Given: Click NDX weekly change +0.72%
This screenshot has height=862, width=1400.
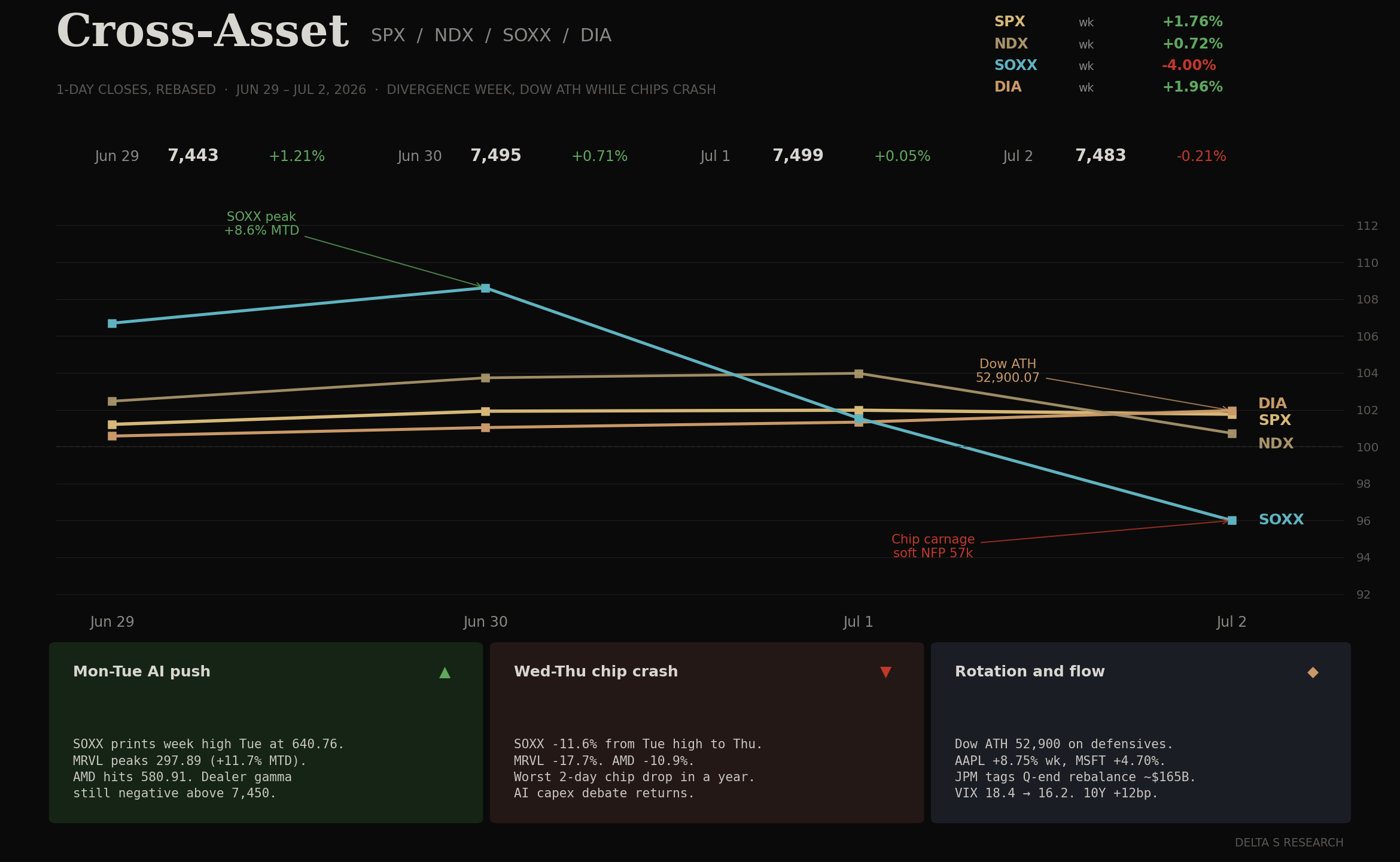Looking at the screenshot, I should (x=1192, y=44).
